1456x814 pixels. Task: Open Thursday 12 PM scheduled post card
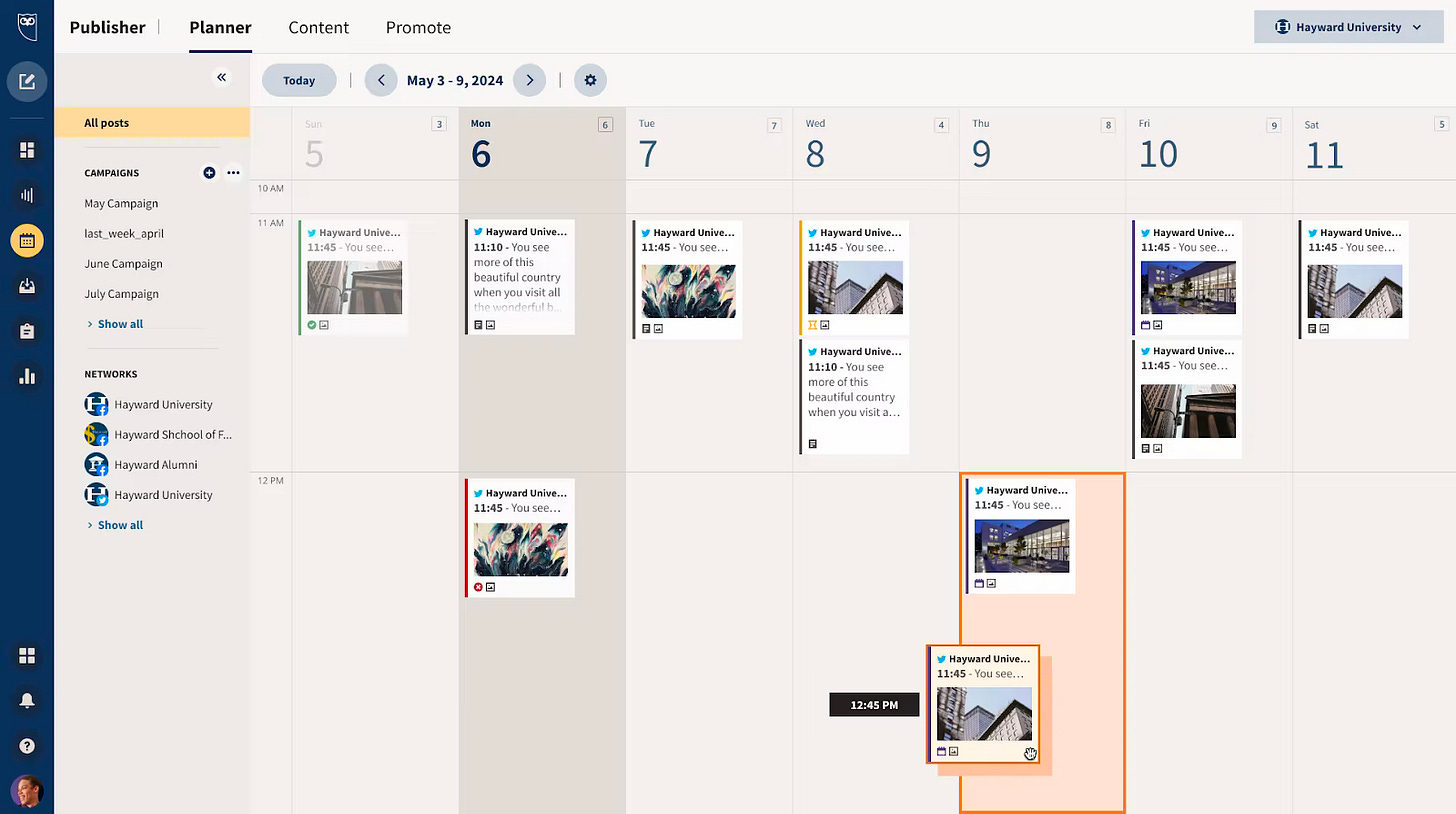(x=1021, y=536)
